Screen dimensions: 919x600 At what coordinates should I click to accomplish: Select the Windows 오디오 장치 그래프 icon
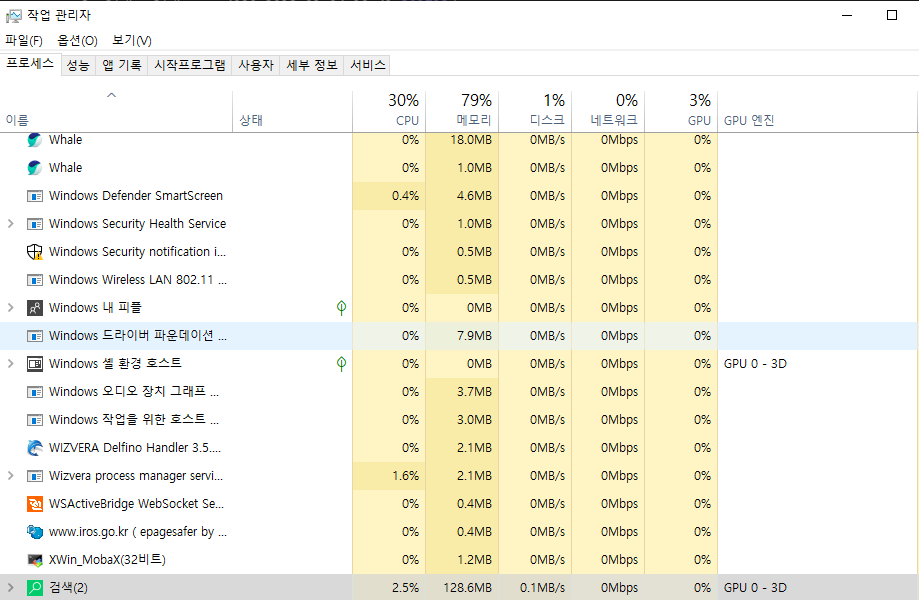click(35, 391)
